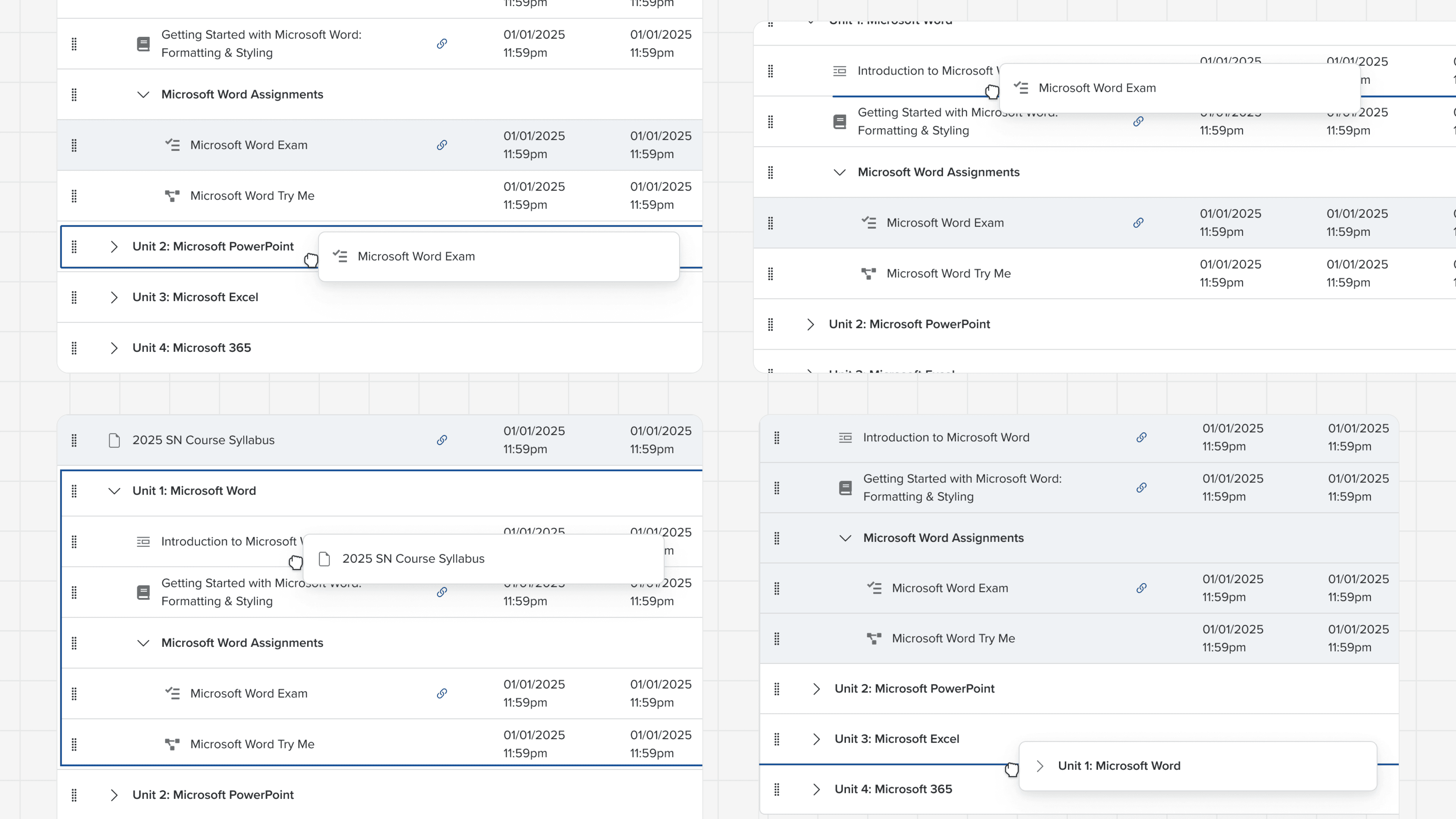The width and height of the screenshot is (1456, 819).
Task: Expand Unit 2: Microsoft PowerPoint in bottom-right panel
Action: (x=816, y=689)
